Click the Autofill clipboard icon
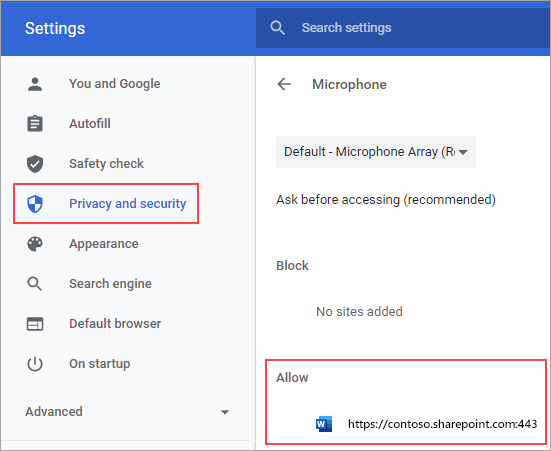The width and height of the screenshot is (551, 451). (x=35, y=124)
